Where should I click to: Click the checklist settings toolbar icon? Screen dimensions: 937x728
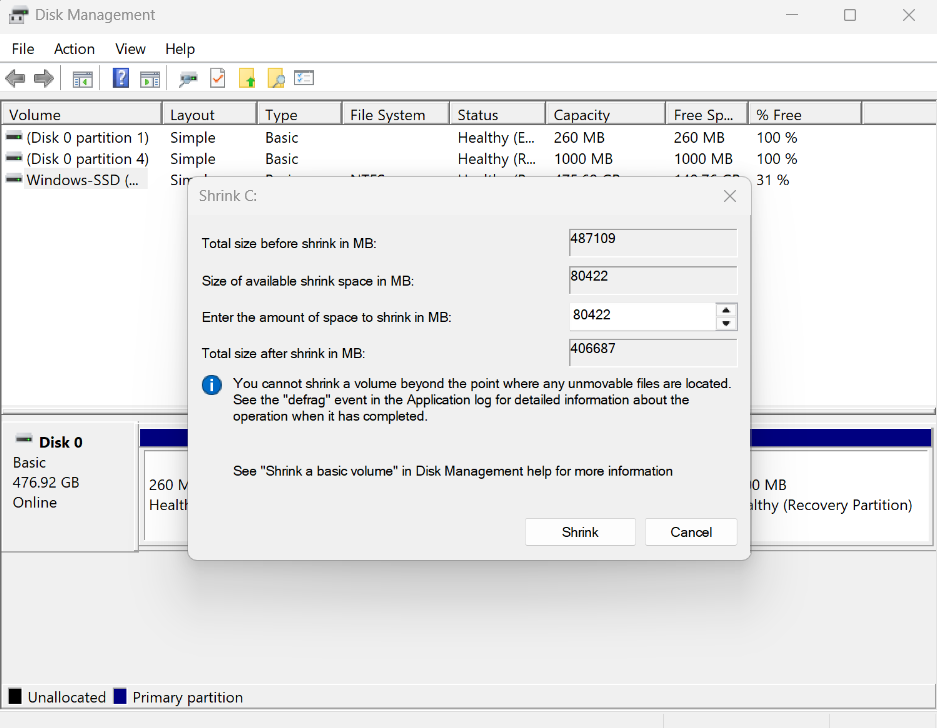pos(304,78)
